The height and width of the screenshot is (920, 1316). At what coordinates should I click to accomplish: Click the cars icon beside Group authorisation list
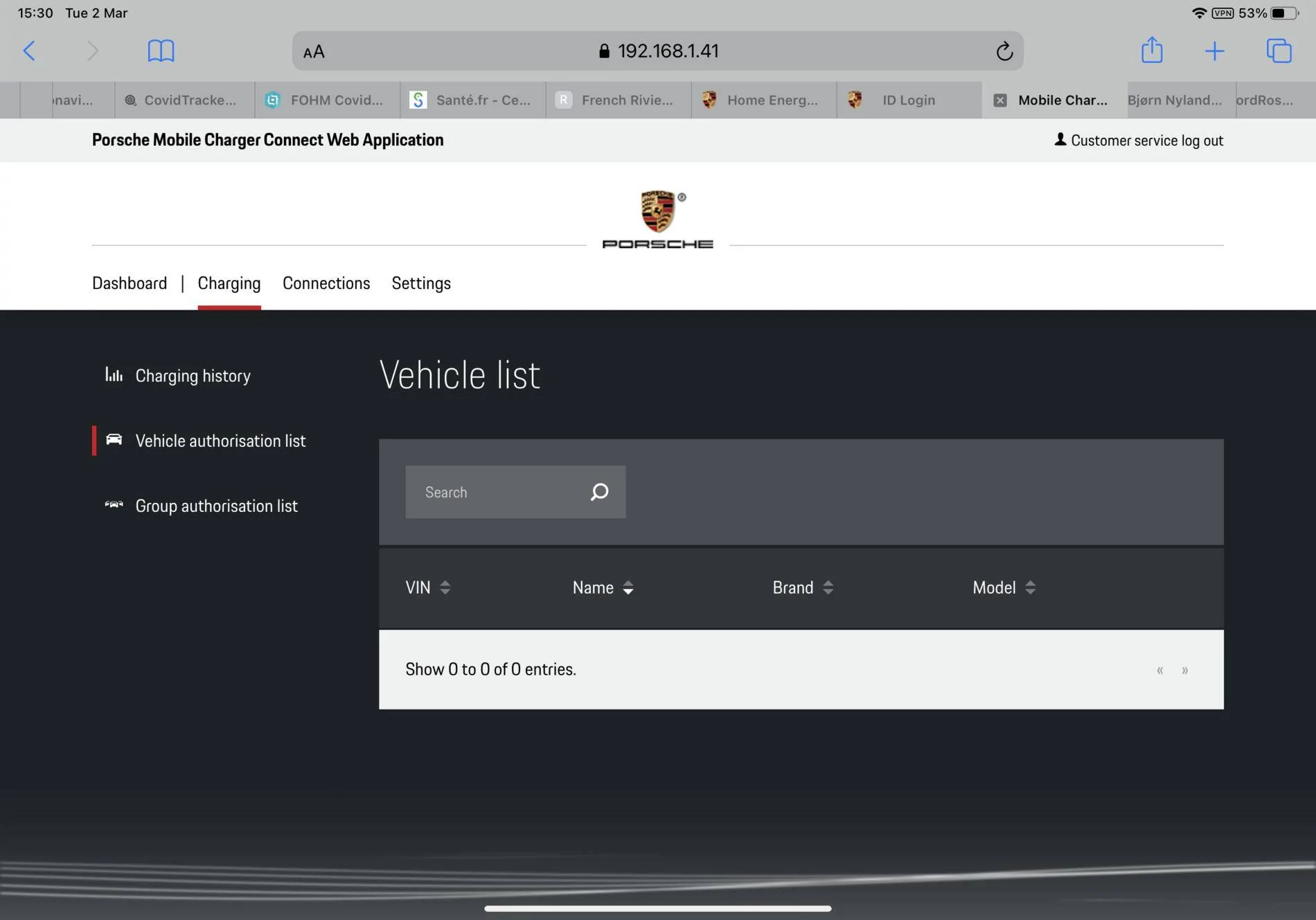[x=114, y=504]
